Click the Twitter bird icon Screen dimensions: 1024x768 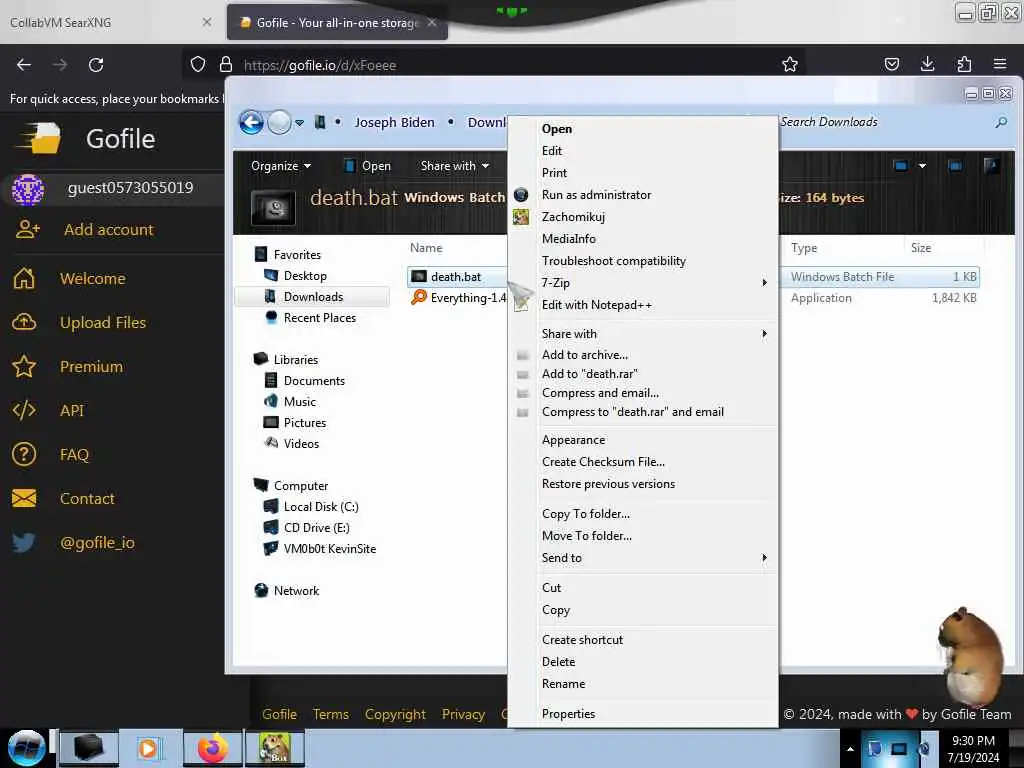(24, 542)
